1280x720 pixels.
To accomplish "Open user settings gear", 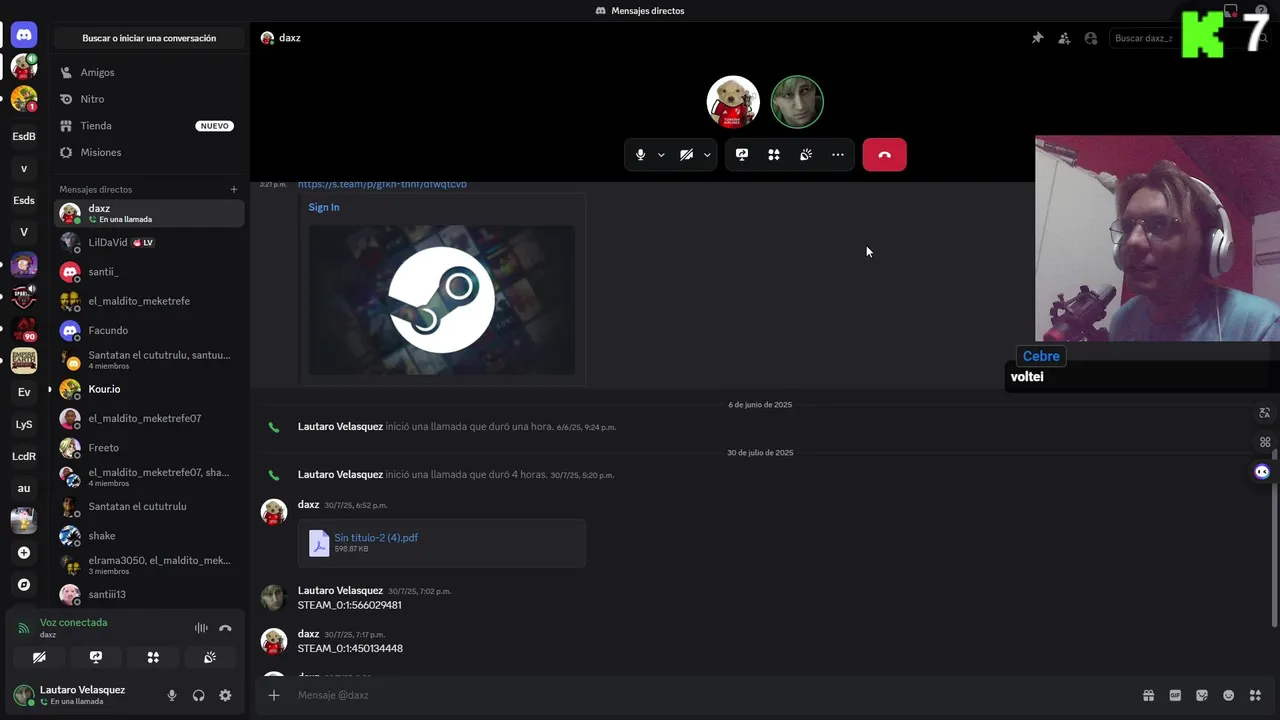I will point(225,695).
